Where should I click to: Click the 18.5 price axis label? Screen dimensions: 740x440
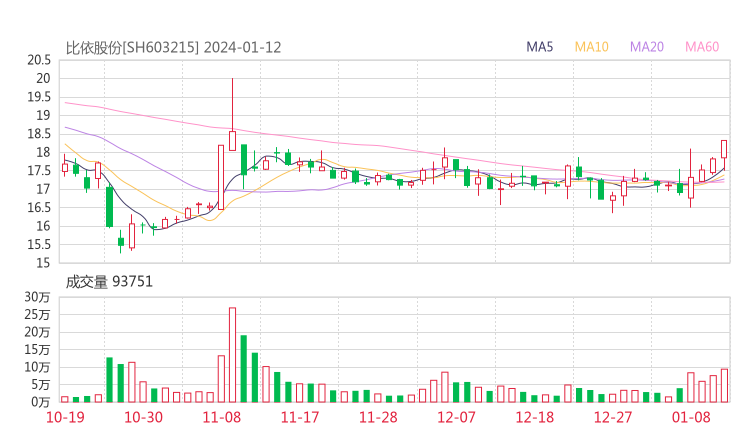(x=39, y=134)
